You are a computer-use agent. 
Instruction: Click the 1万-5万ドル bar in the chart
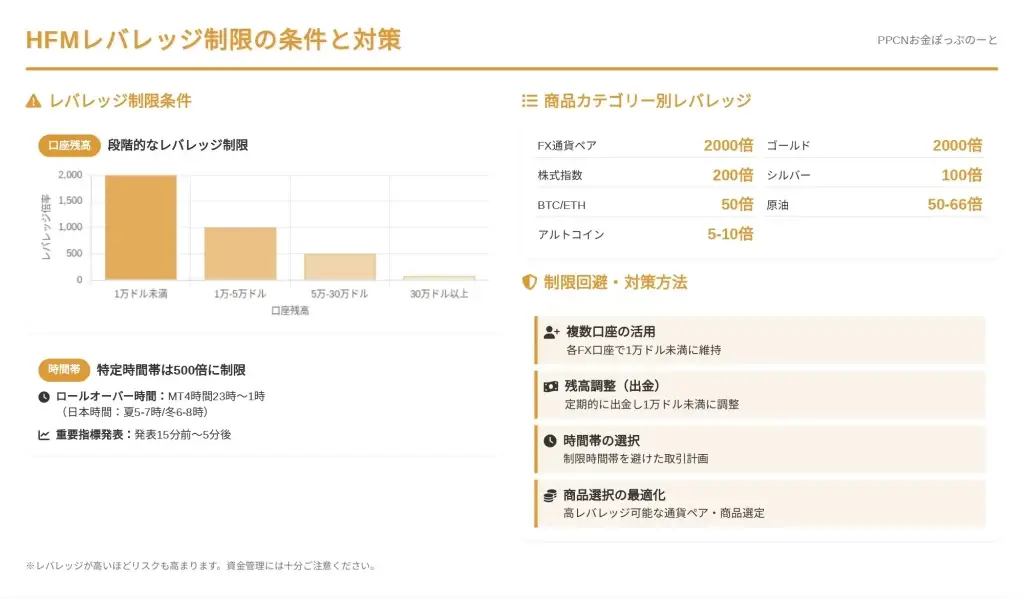(240, 253)
